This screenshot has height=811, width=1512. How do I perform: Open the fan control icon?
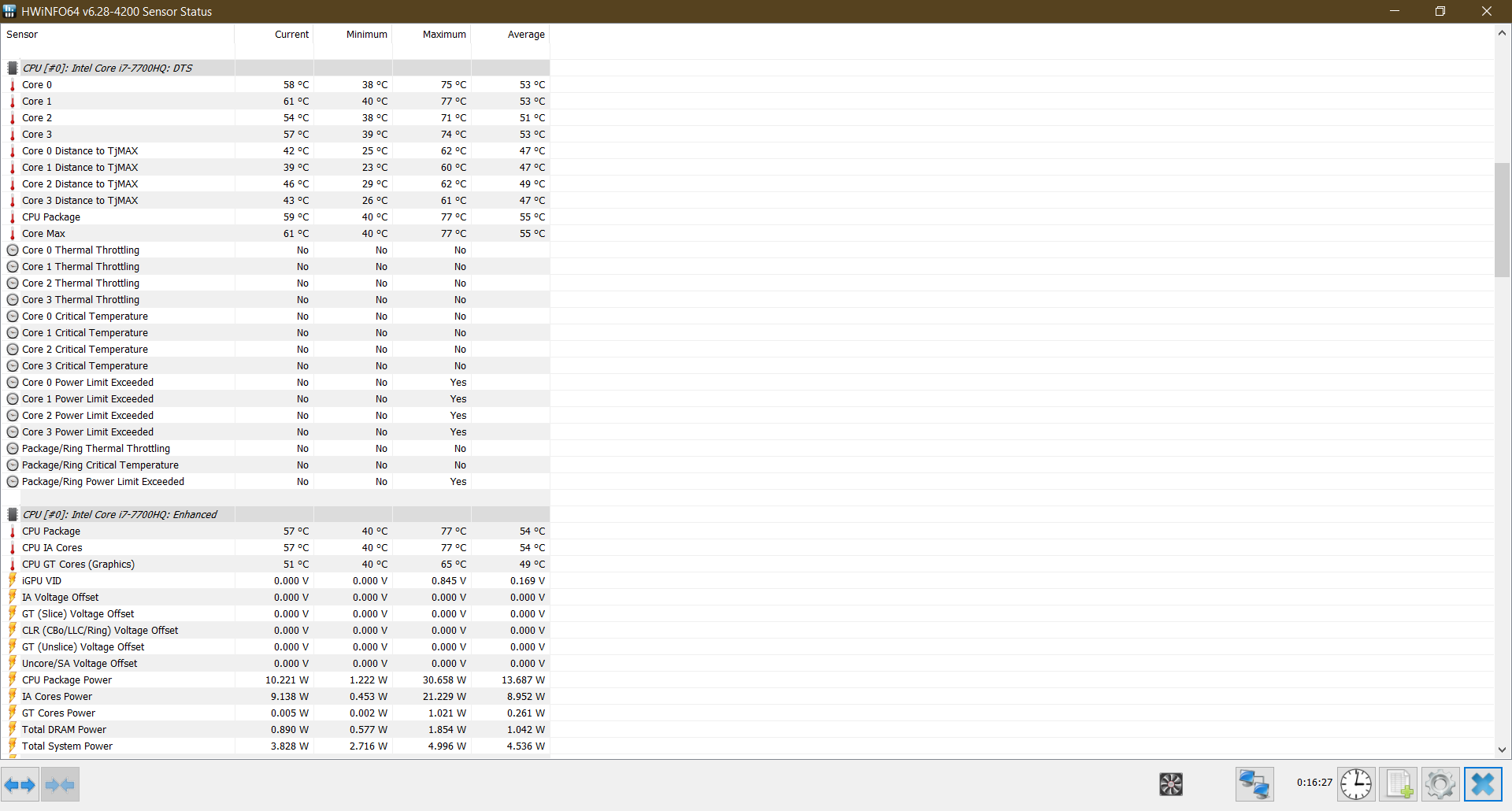(1171, 784)
